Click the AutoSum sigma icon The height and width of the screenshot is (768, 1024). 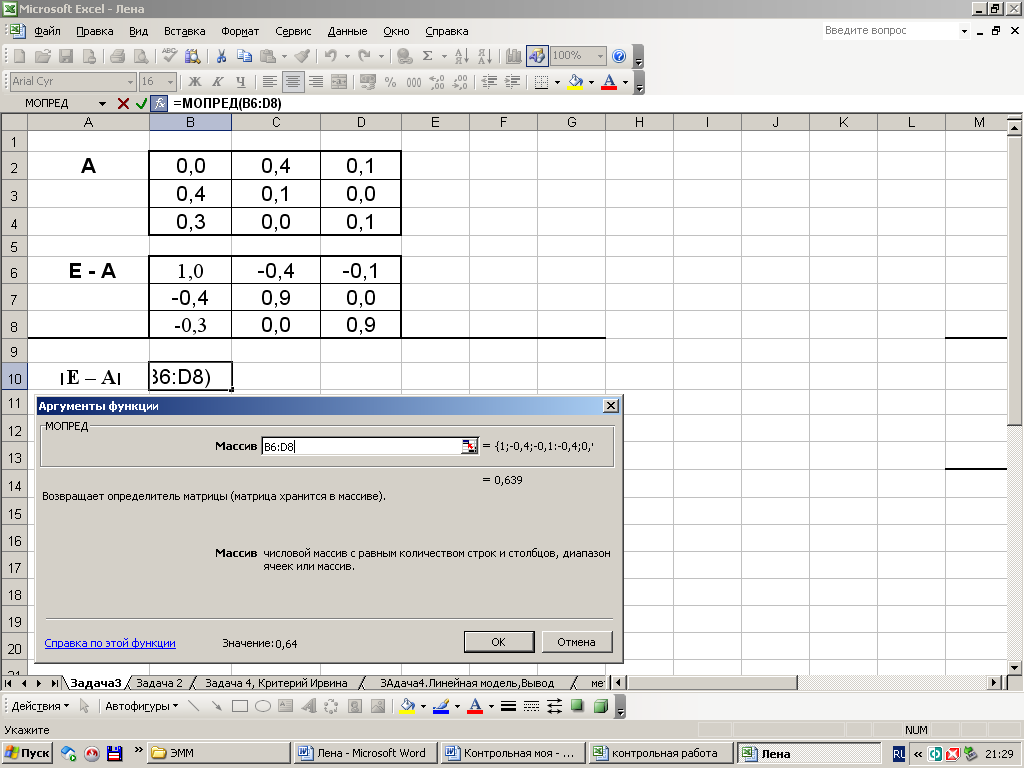tap(428, 56)
